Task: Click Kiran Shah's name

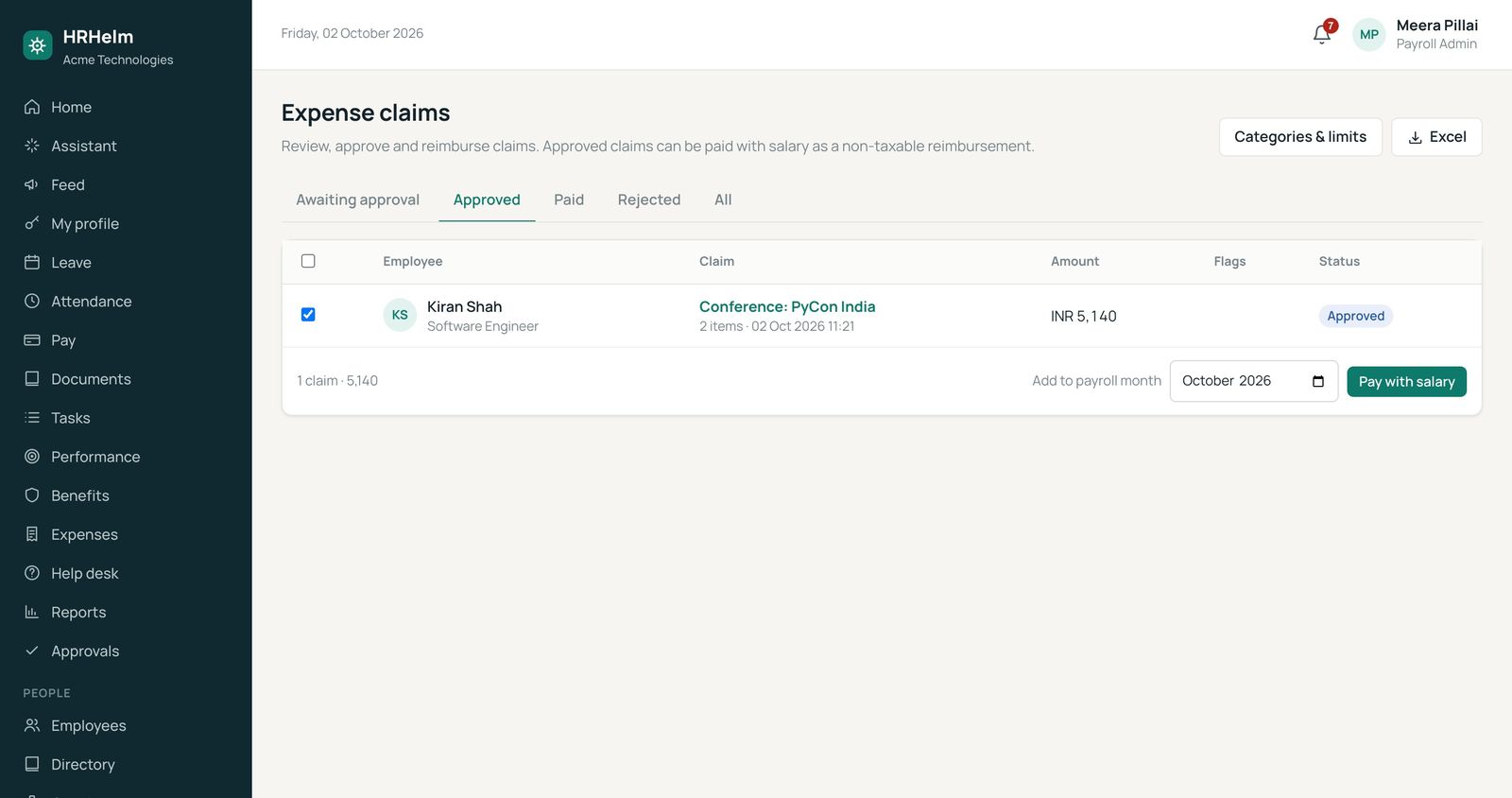Action: click(464, 306)
